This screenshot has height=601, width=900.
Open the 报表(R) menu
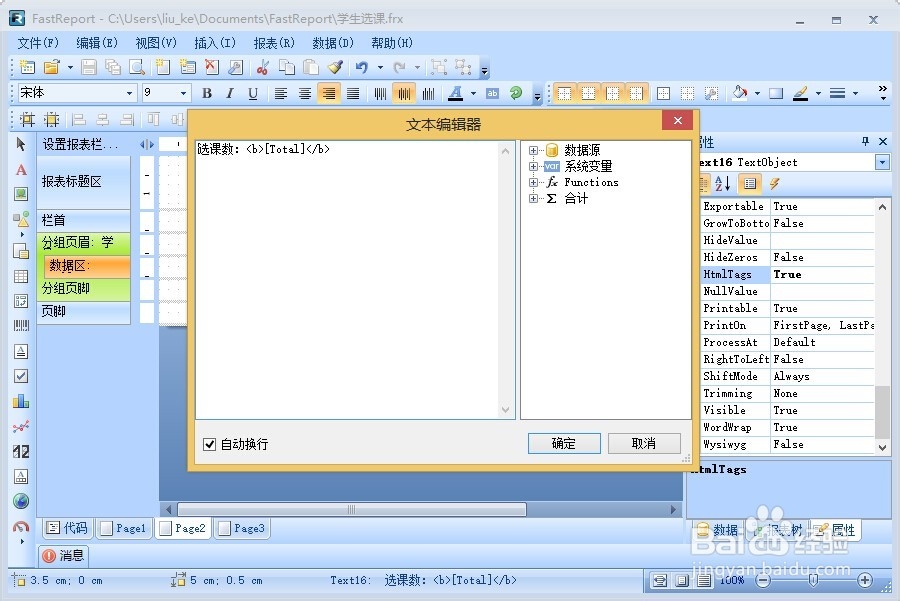(277, 43)
